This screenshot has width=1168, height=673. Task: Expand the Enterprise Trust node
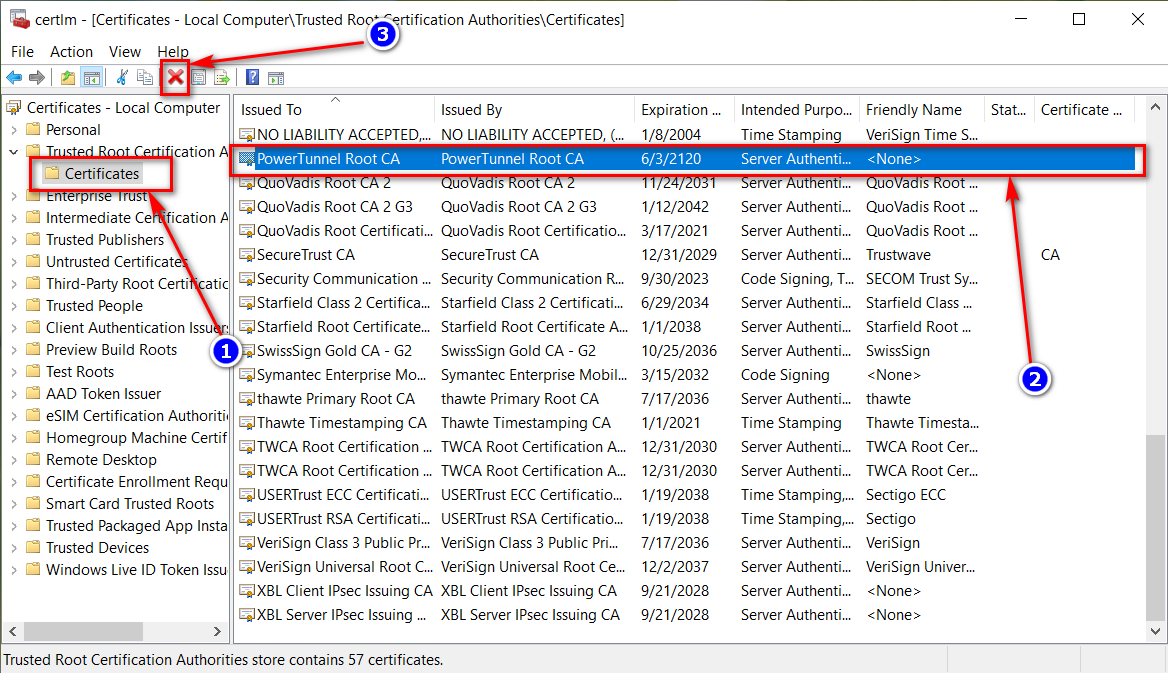tap(13, 196)
